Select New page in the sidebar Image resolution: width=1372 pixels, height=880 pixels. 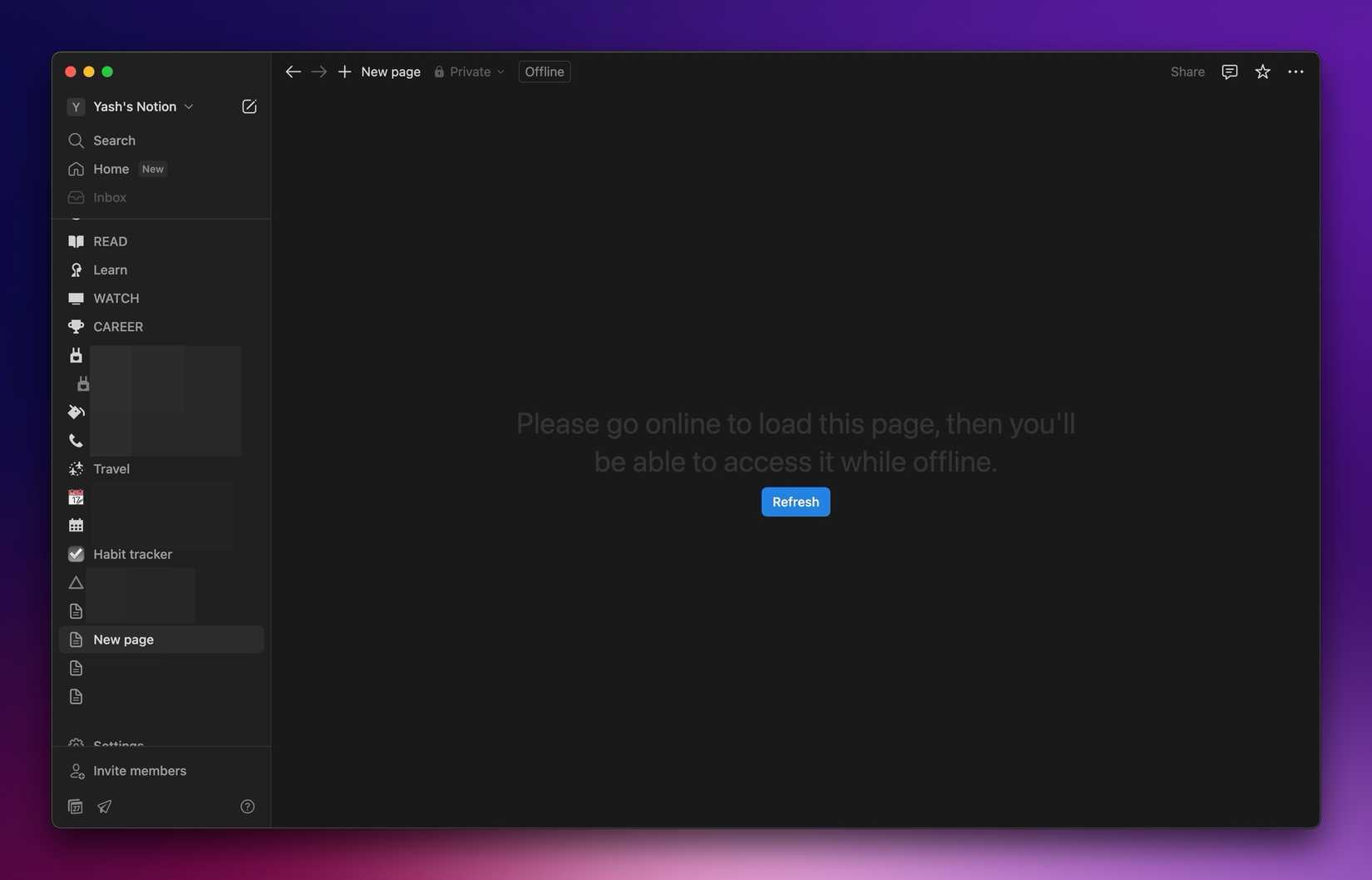click(x=161, y=640)
